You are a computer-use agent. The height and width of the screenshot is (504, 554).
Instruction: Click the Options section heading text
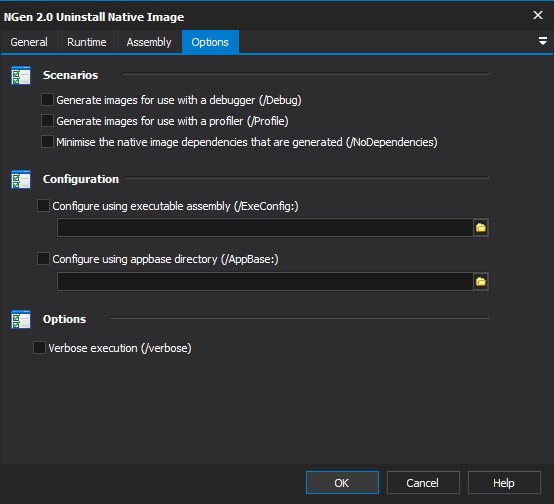coord(64,320)
